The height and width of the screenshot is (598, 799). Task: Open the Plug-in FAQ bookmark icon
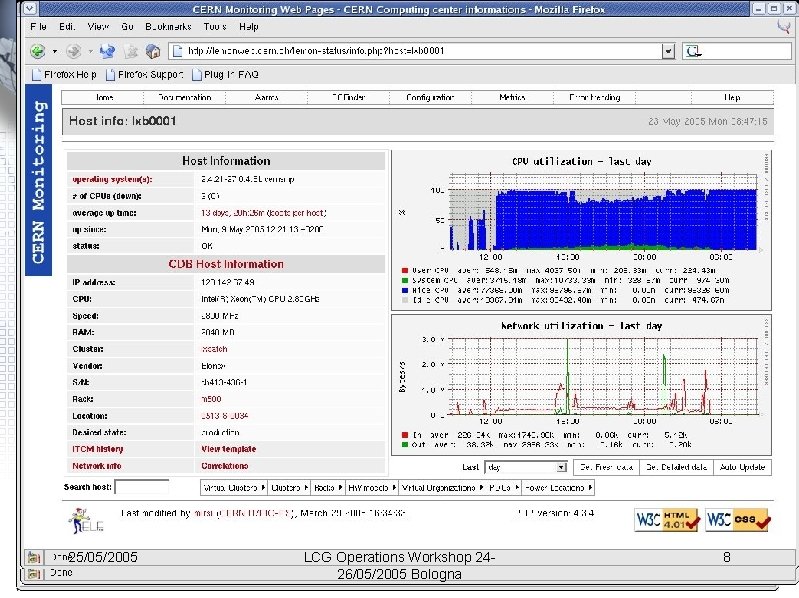197,75
